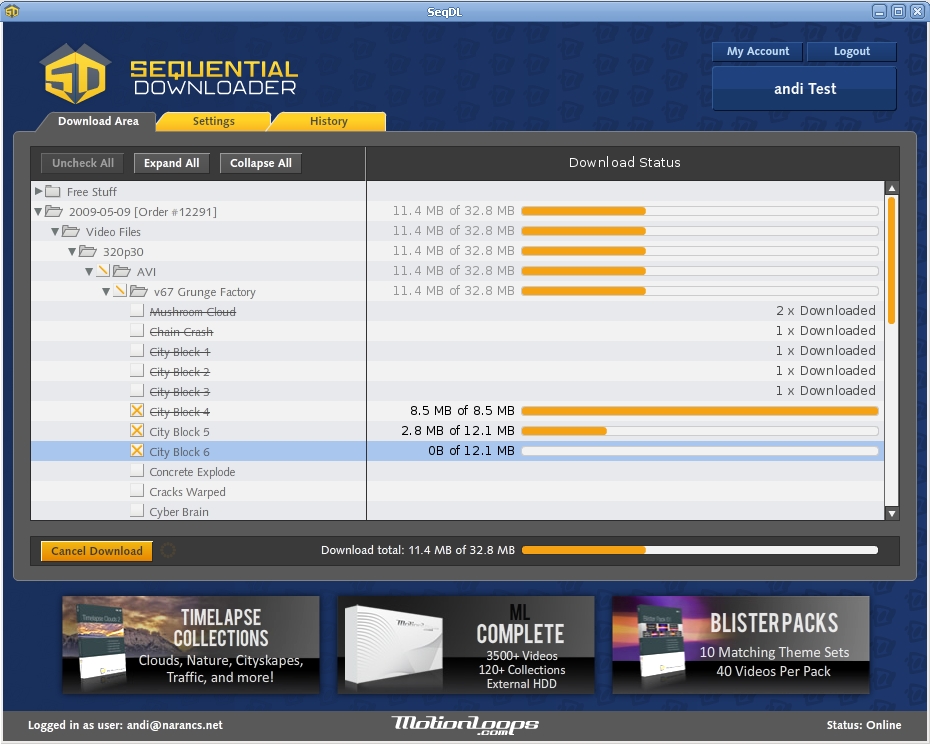Click the Uncheck All button
The width and height of the screenshot is (930, 744).
coord(82,163)
